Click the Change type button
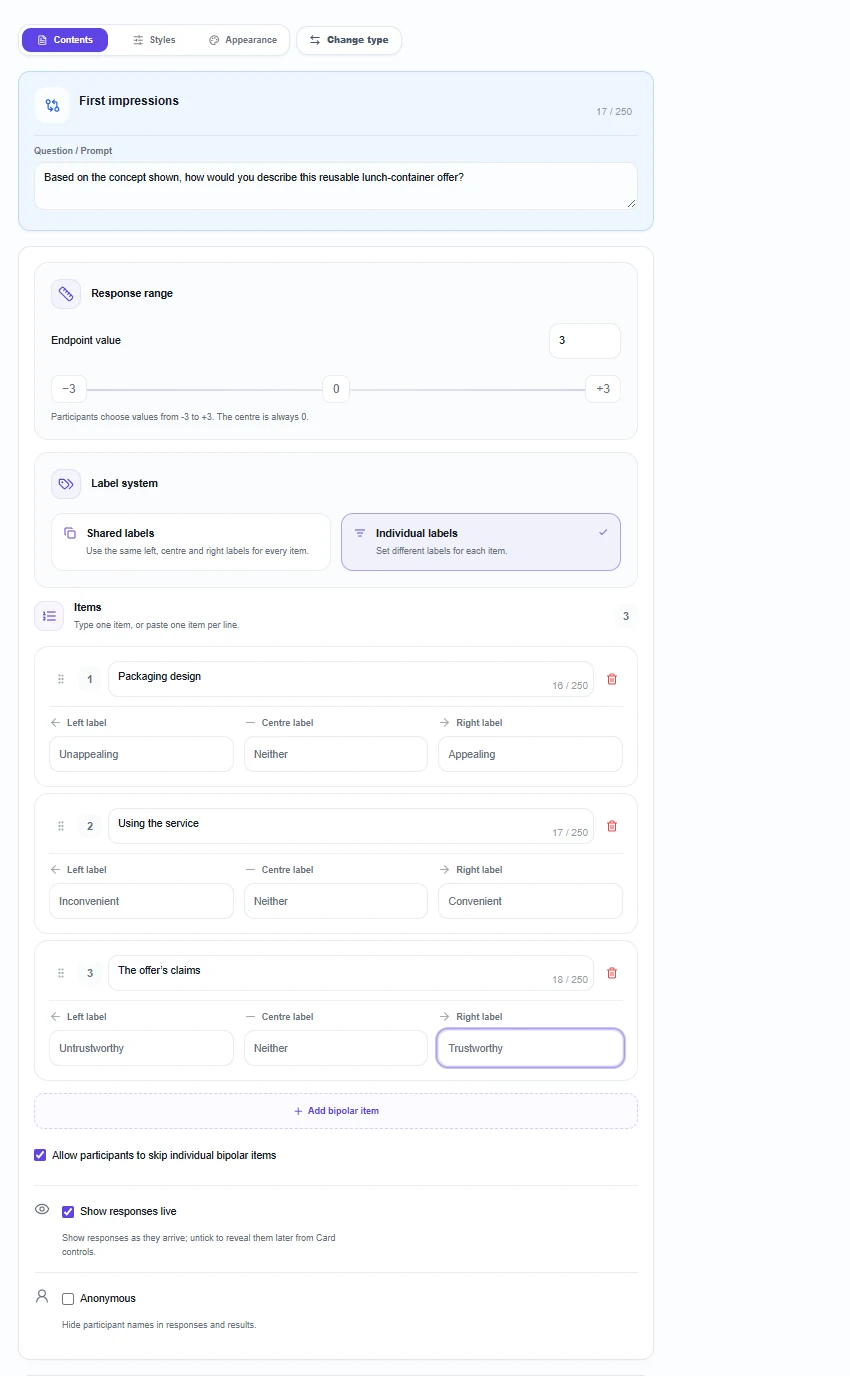Image resolution: width=850 pixels, height=1376 pixels. [x=349, y=40]
